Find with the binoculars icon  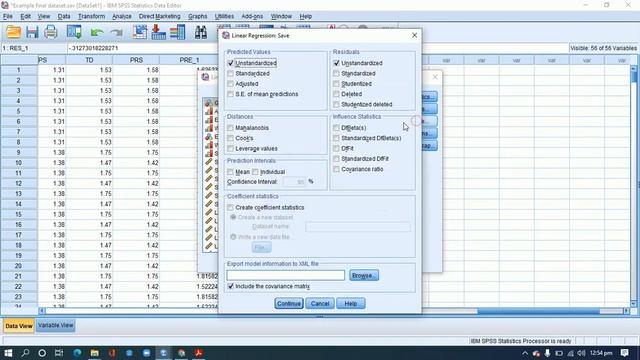(x=200, y=32)
